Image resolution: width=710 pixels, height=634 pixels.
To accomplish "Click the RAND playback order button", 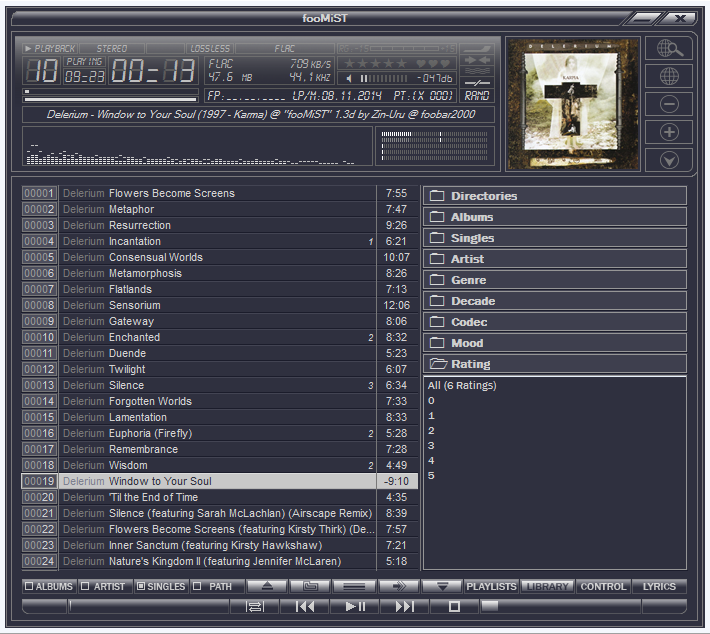I will tap(477, 95).
